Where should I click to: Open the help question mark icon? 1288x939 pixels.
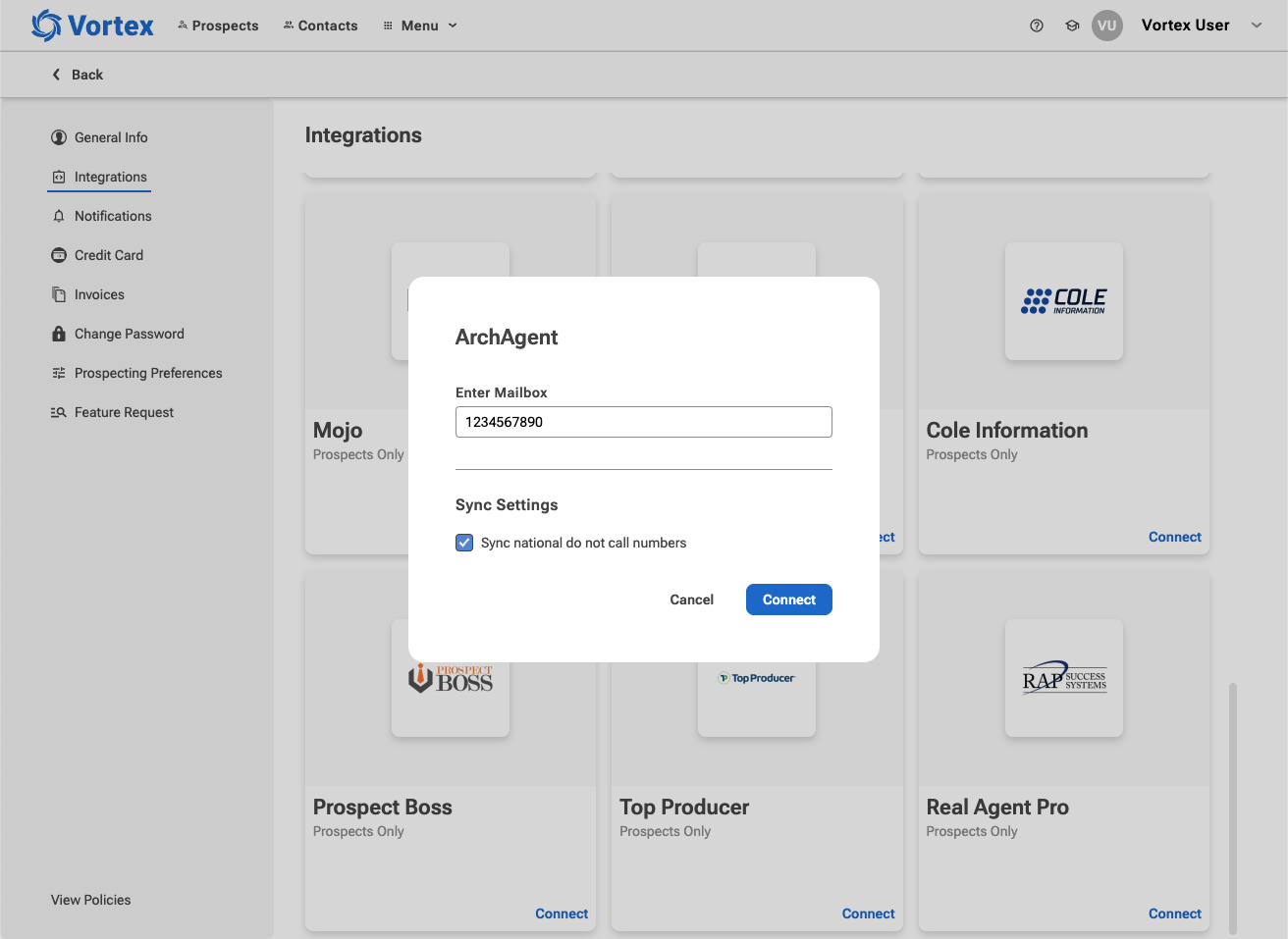[1037, 26]
